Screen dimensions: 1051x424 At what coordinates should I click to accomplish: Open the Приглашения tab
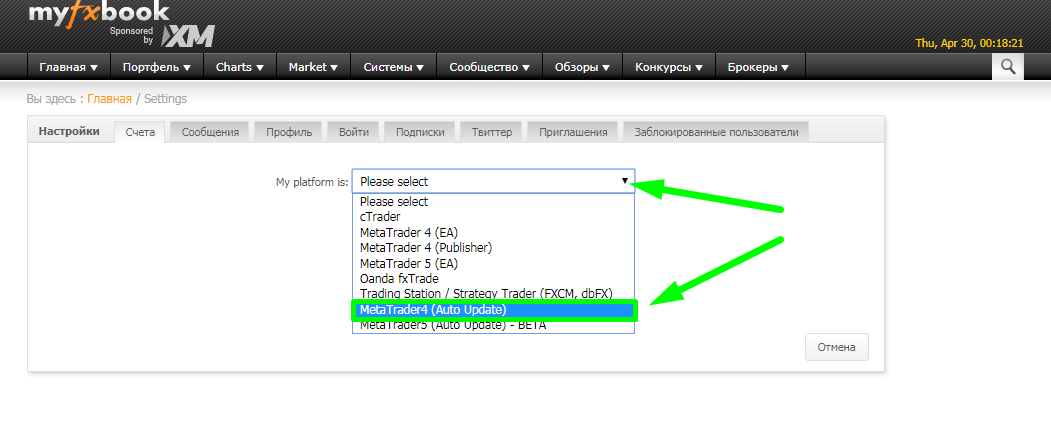[573, 132]
